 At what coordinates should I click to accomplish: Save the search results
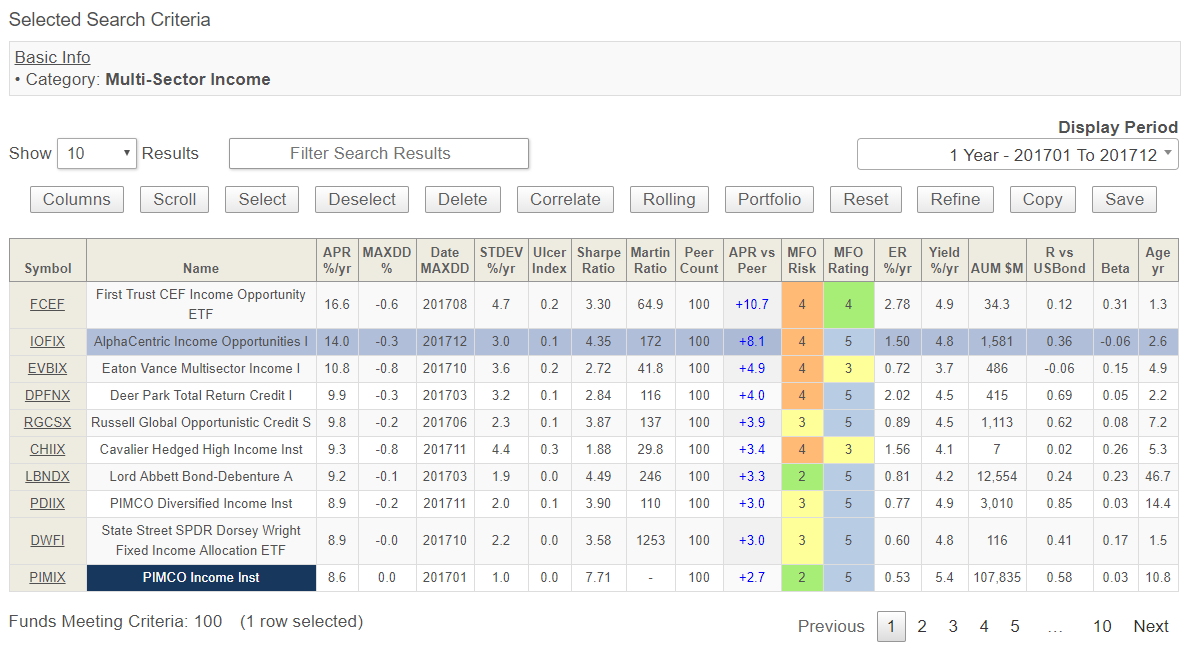[1124, 199]
